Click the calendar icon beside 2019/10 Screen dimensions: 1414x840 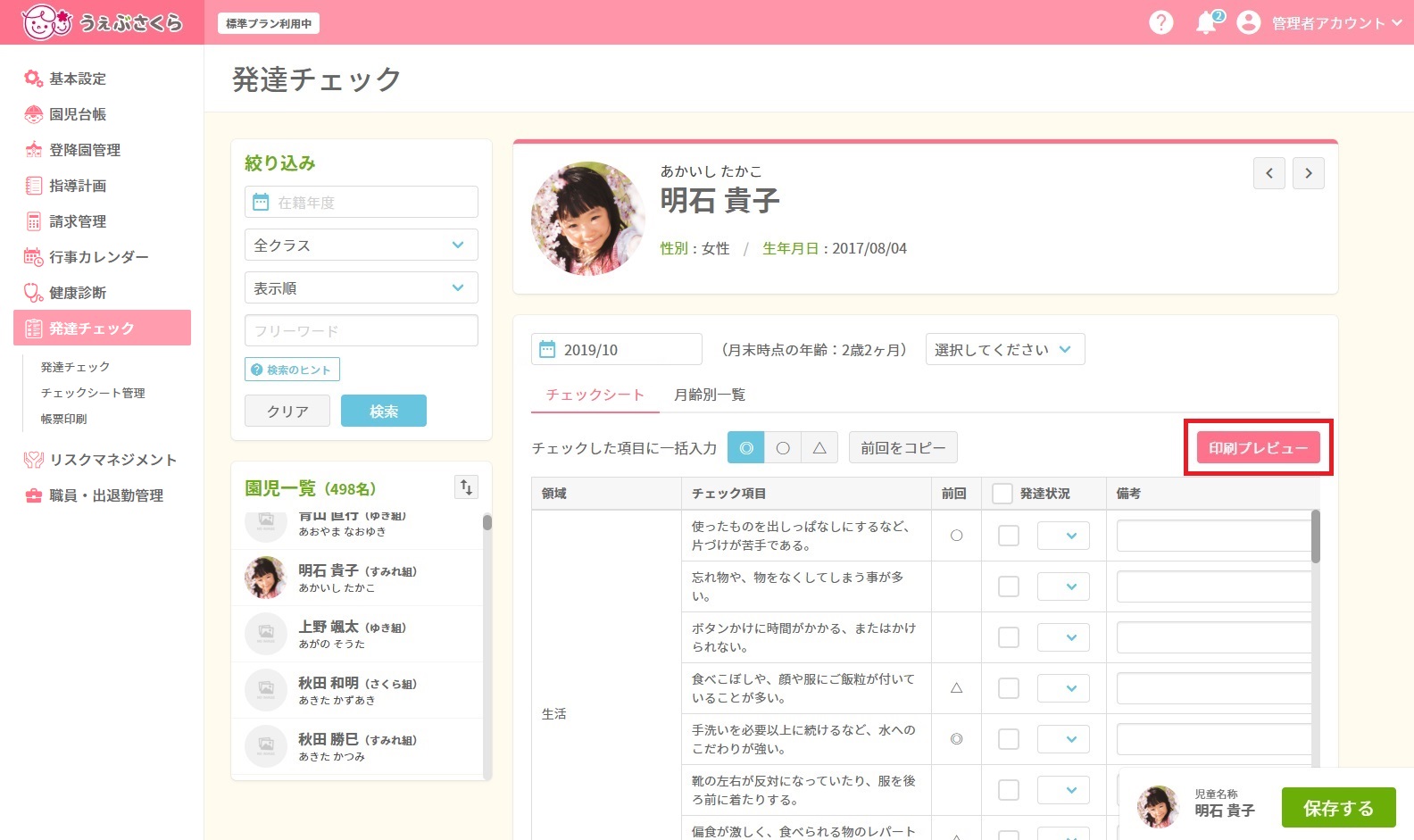(x=547, y=349)
